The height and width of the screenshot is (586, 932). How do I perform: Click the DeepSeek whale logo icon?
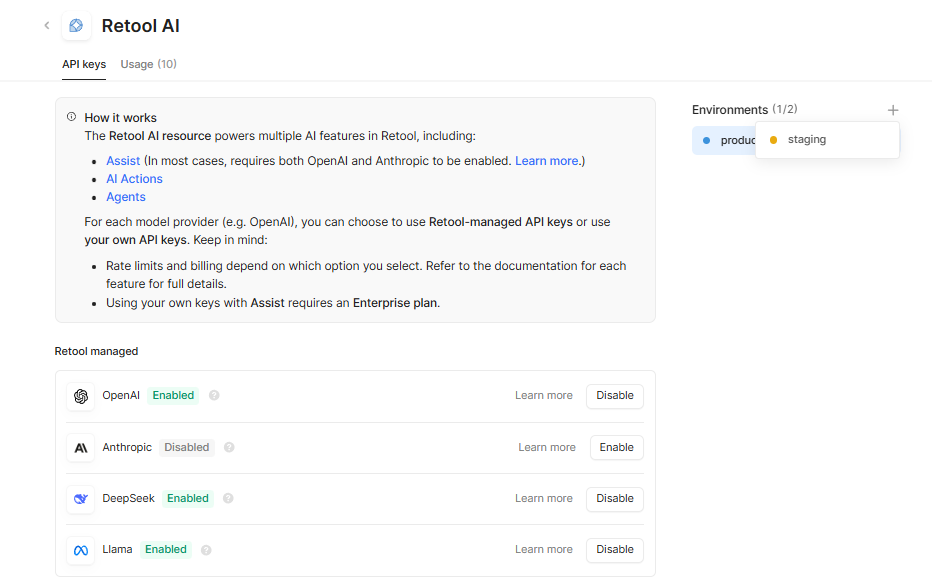(x=81, y=499)
